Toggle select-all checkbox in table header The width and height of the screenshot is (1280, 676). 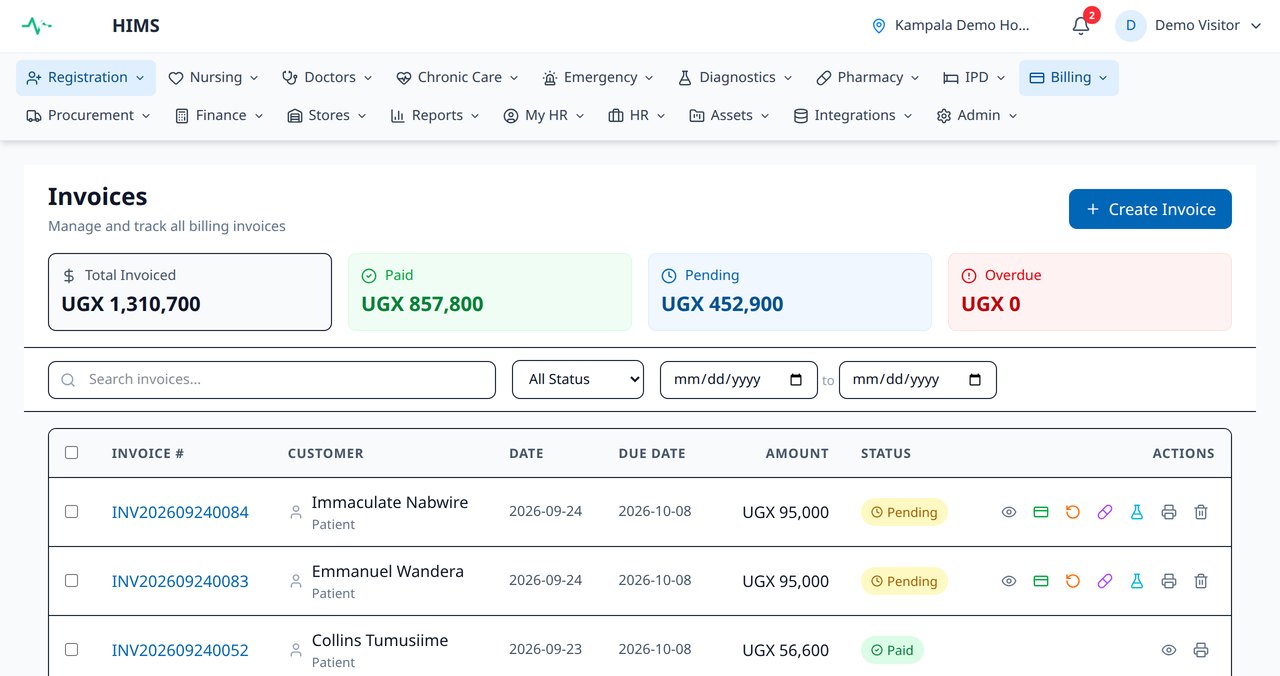click(71, 453)
